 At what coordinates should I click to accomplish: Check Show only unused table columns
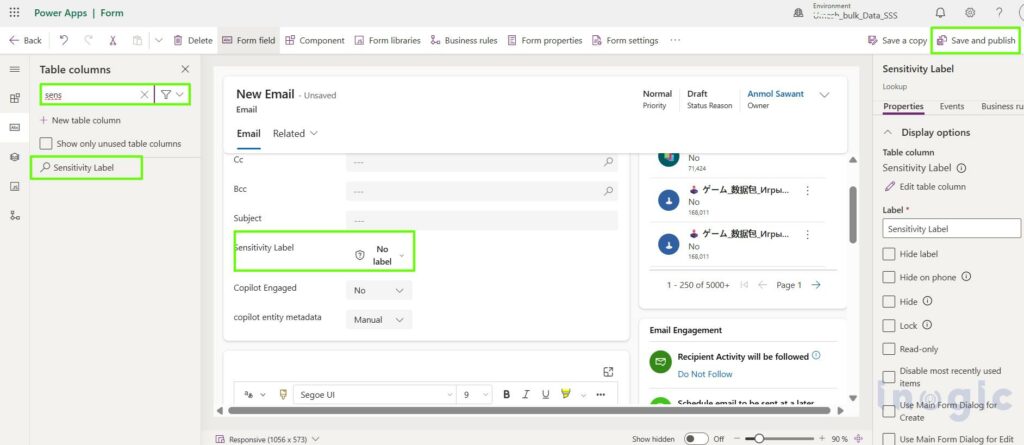coord(46,144)
